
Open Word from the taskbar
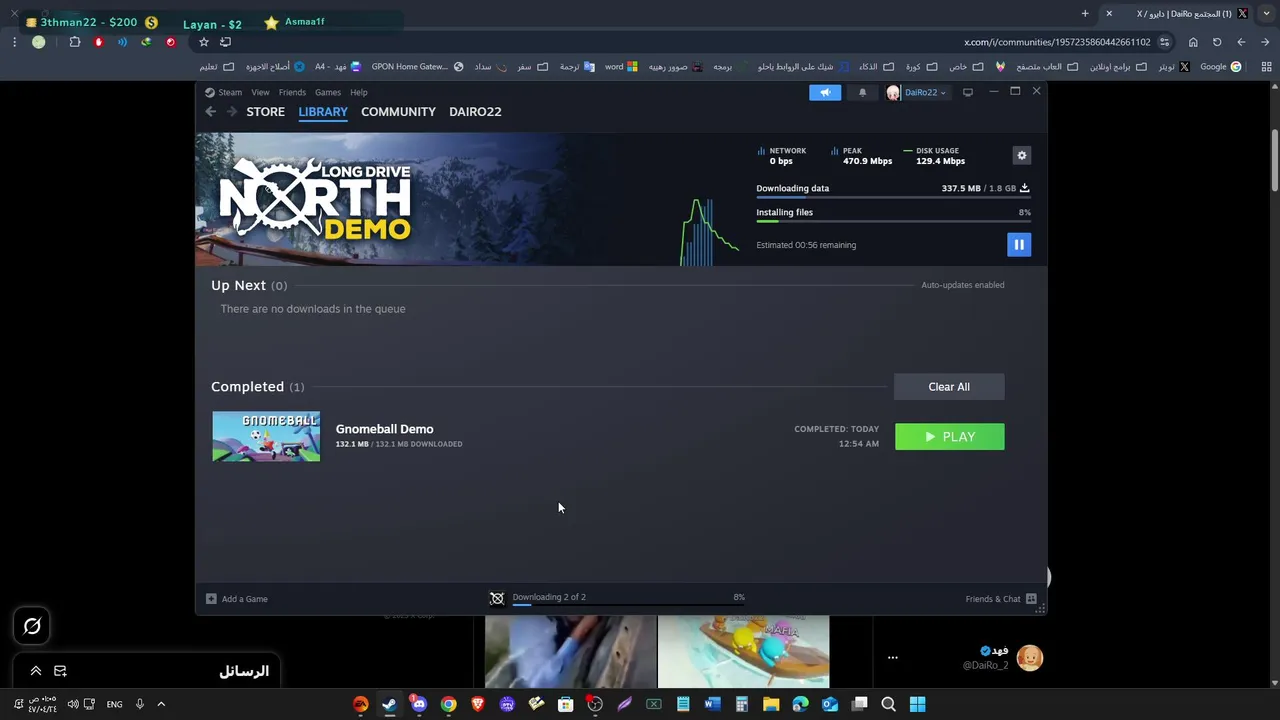point(712,704)
